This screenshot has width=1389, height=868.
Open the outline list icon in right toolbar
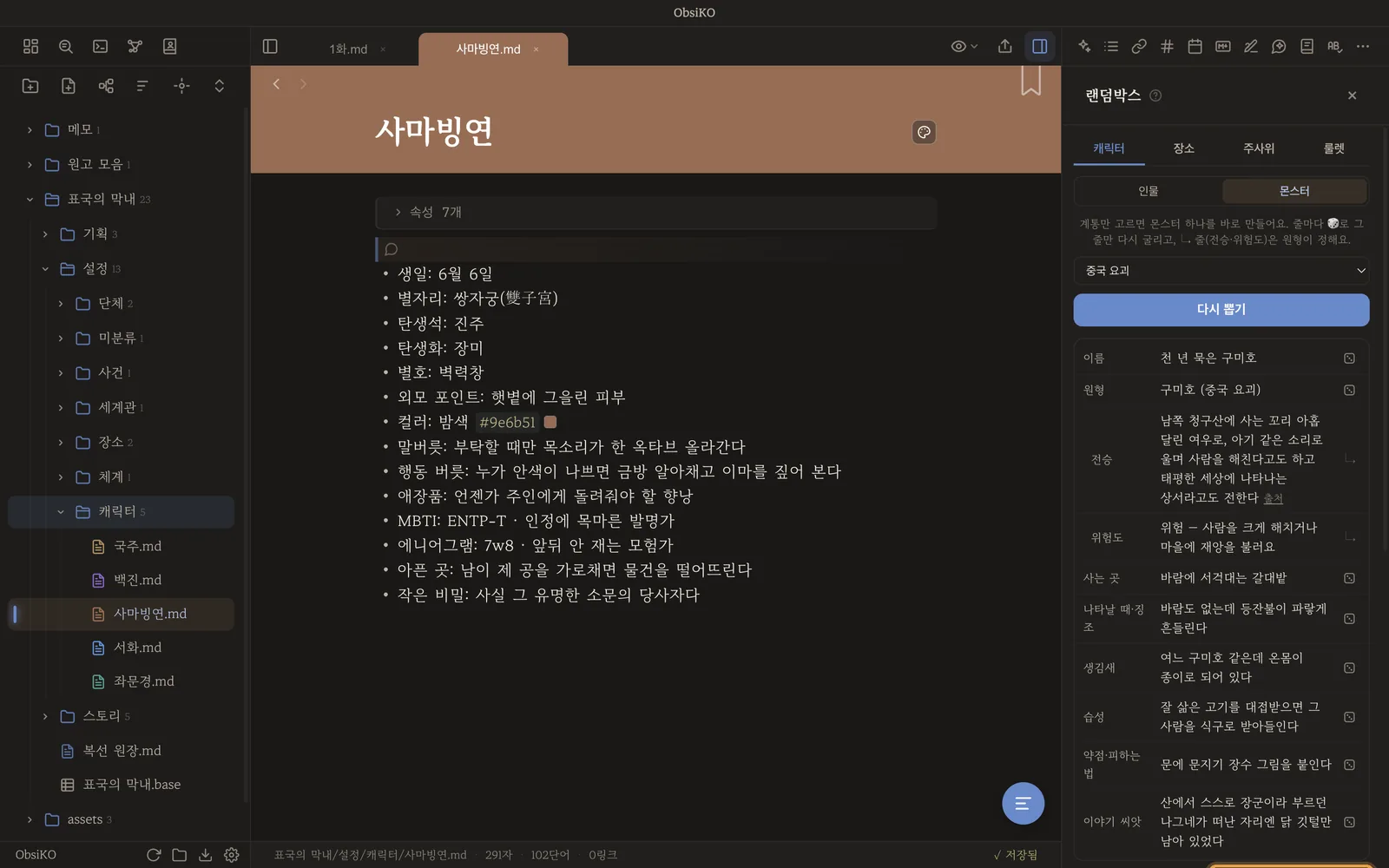1111,47
